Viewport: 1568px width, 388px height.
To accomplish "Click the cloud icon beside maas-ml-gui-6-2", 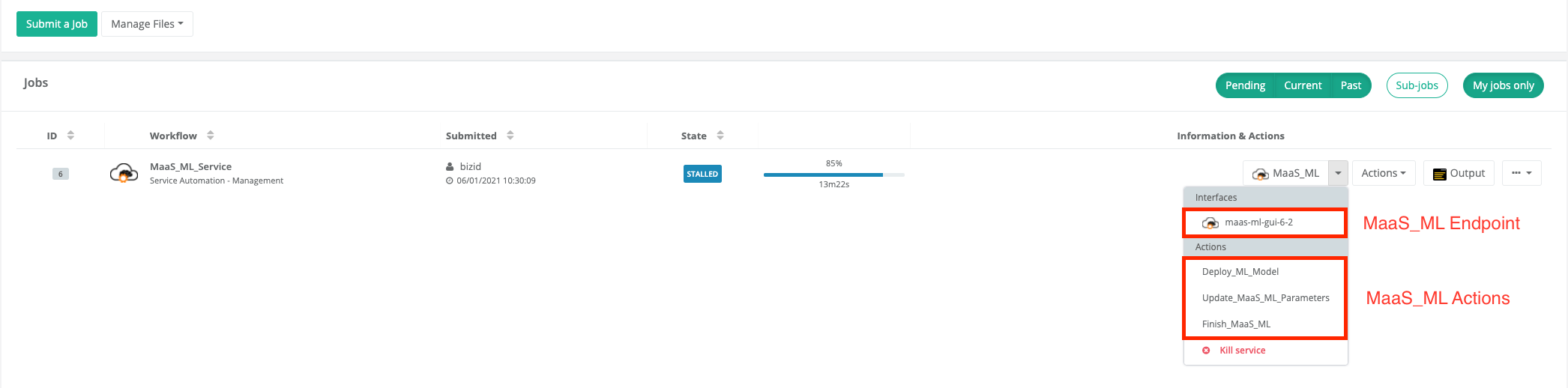I will (x=1210, y=222).
